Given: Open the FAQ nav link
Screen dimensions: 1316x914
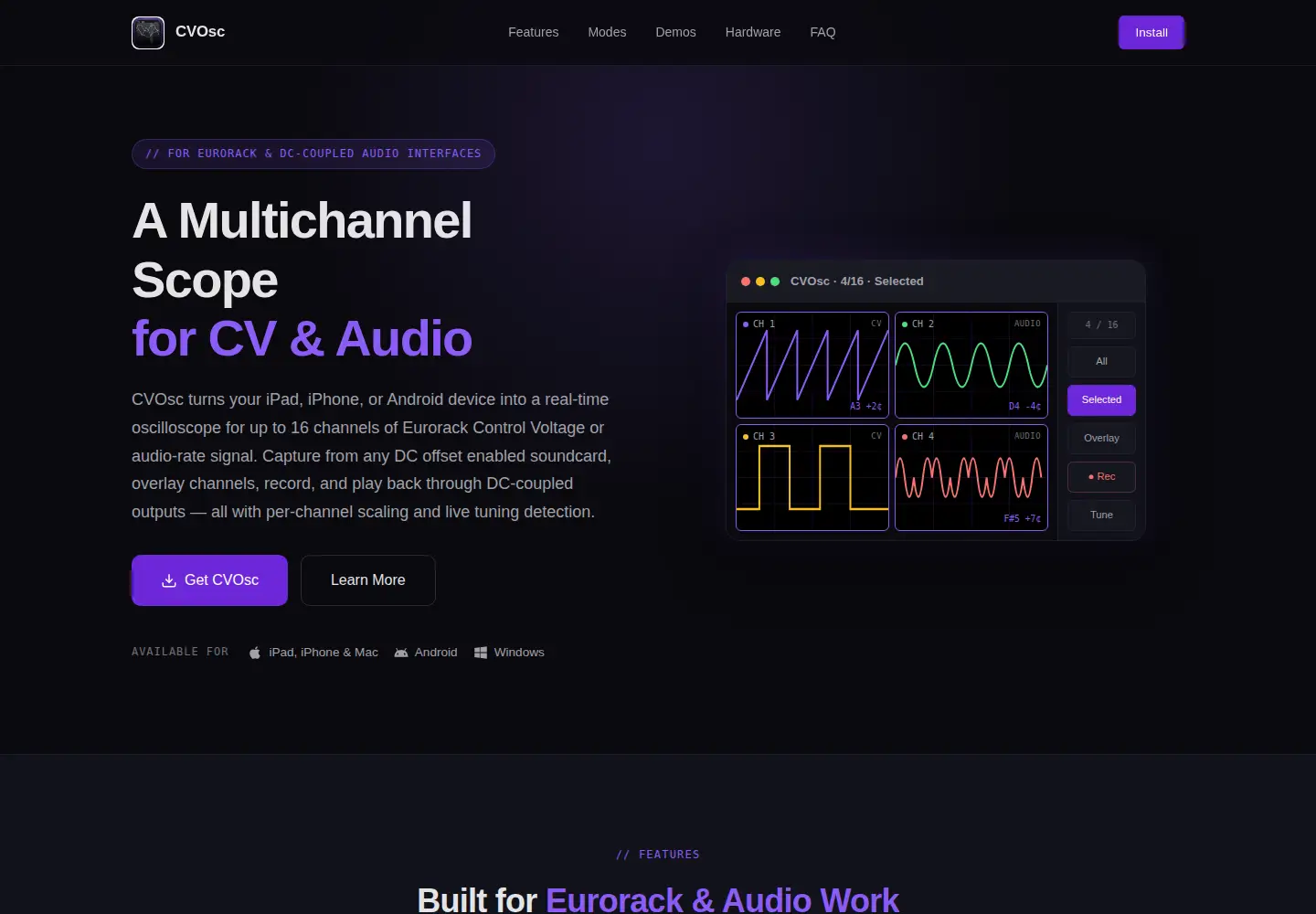Looking at the screenshot, I should point(822,32).
